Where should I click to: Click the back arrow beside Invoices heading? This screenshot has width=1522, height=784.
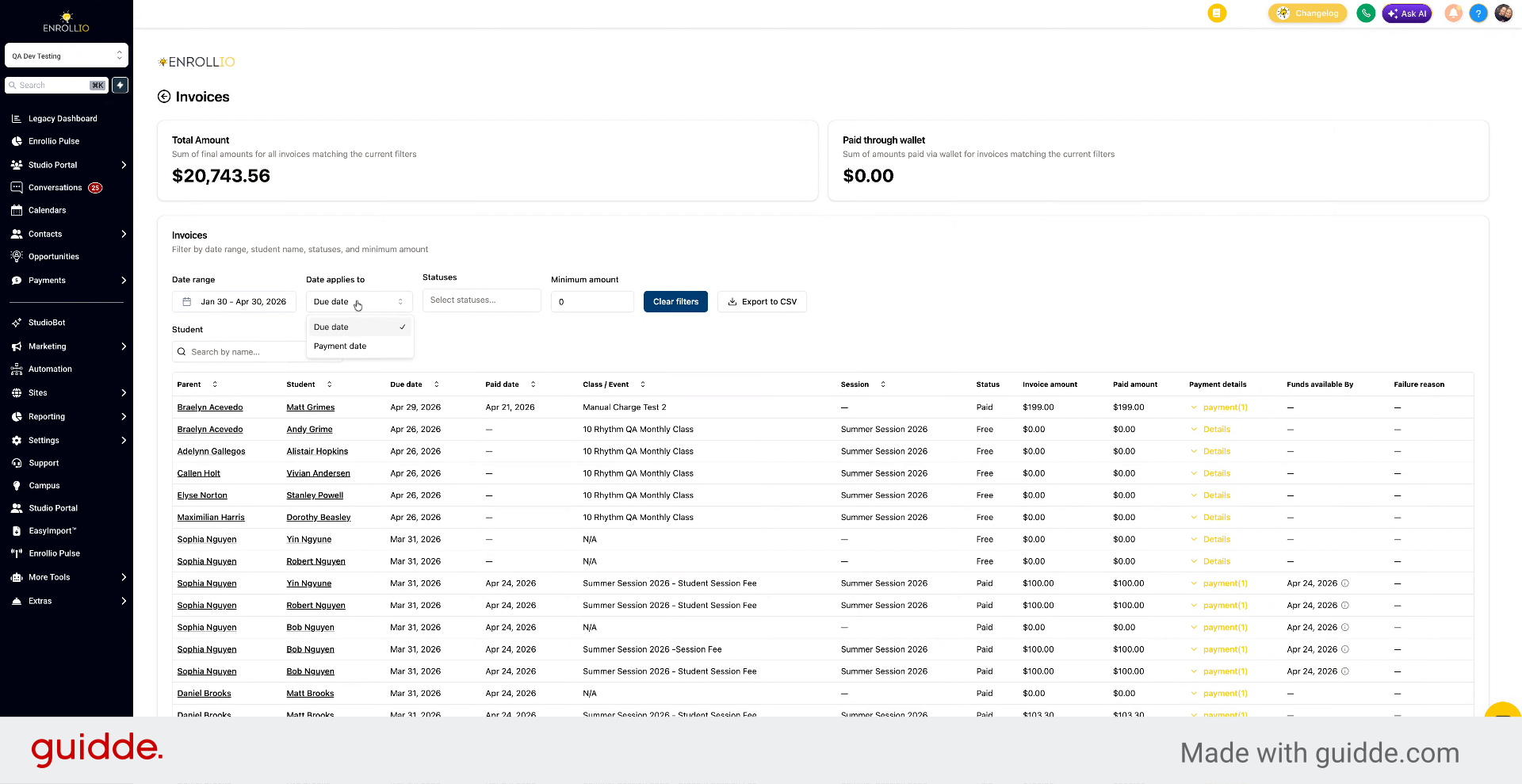click(x=164, y=97)
